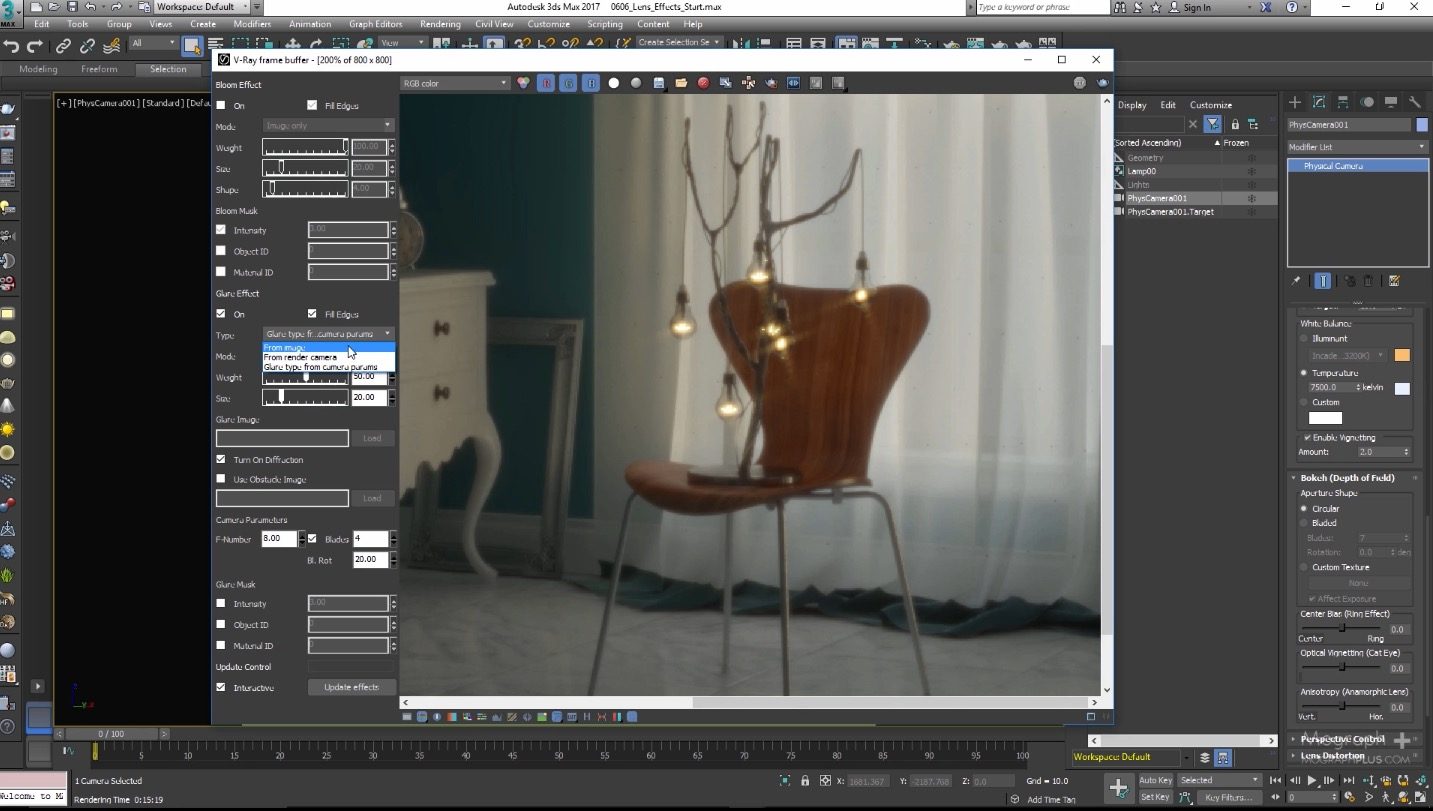Open the Motion panel icon
The height and width of the screenshot is (811, 1433).
1367,102
